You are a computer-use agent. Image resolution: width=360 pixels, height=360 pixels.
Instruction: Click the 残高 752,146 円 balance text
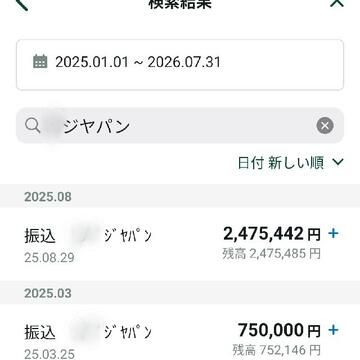(x=276, y=350)
